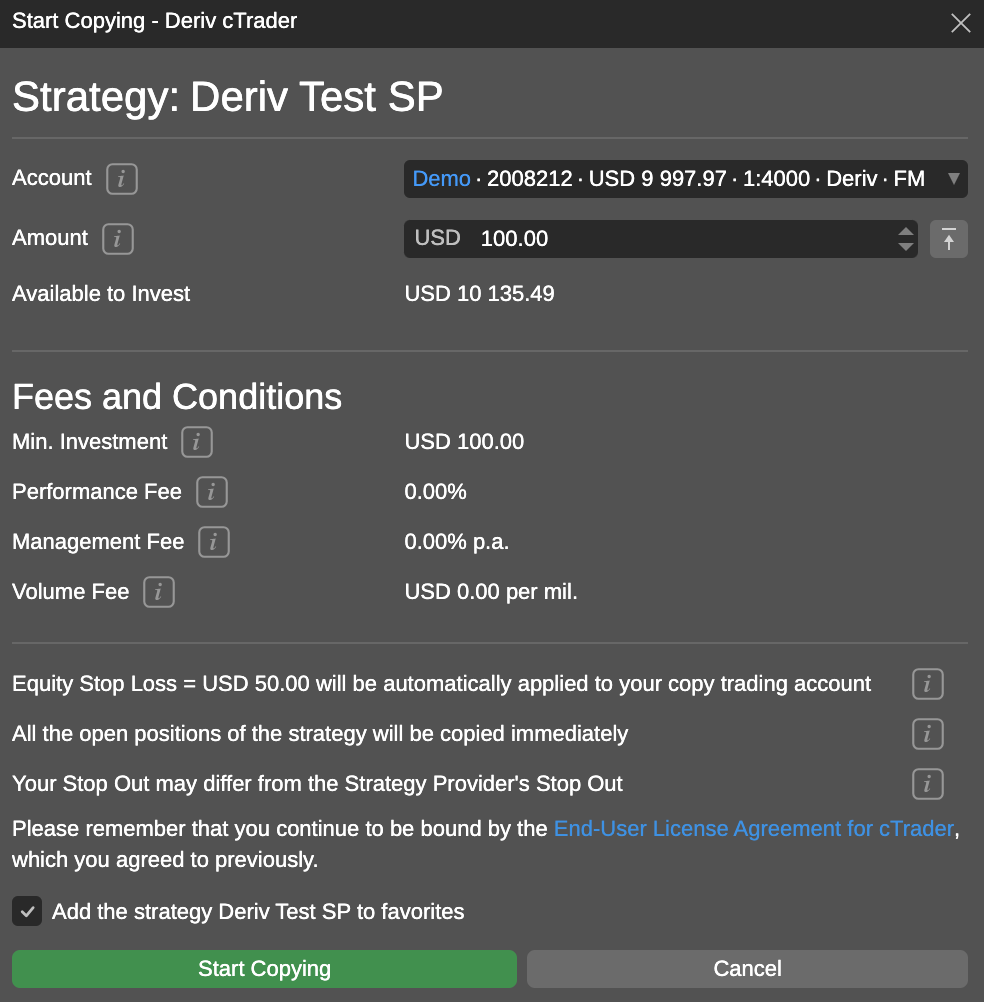Close the Start Copying dialog
Screen dimensions: 984x1002
(x=960, y=22)
